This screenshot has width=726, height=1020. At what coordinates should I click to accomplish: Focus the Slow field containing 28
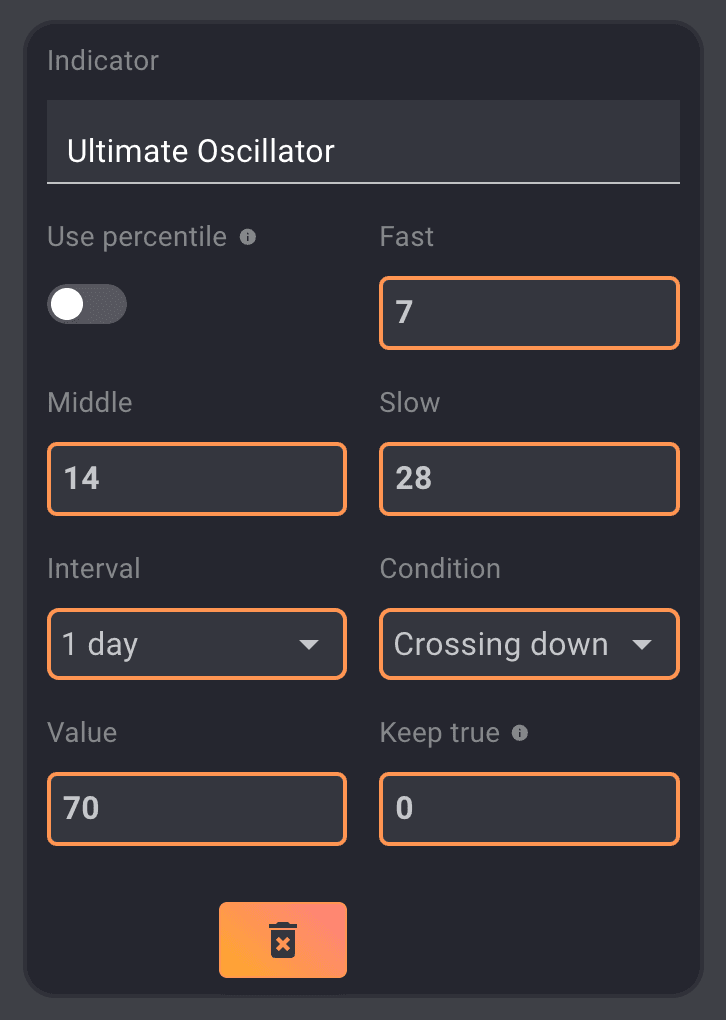(x=529, y=478)
